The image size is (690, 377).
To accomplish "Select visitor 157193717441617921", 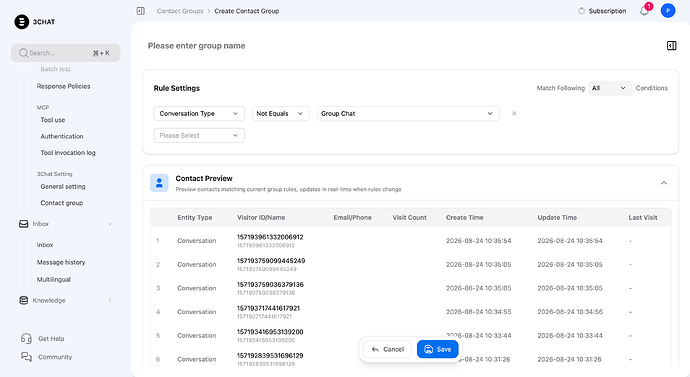I will point(268,308).
